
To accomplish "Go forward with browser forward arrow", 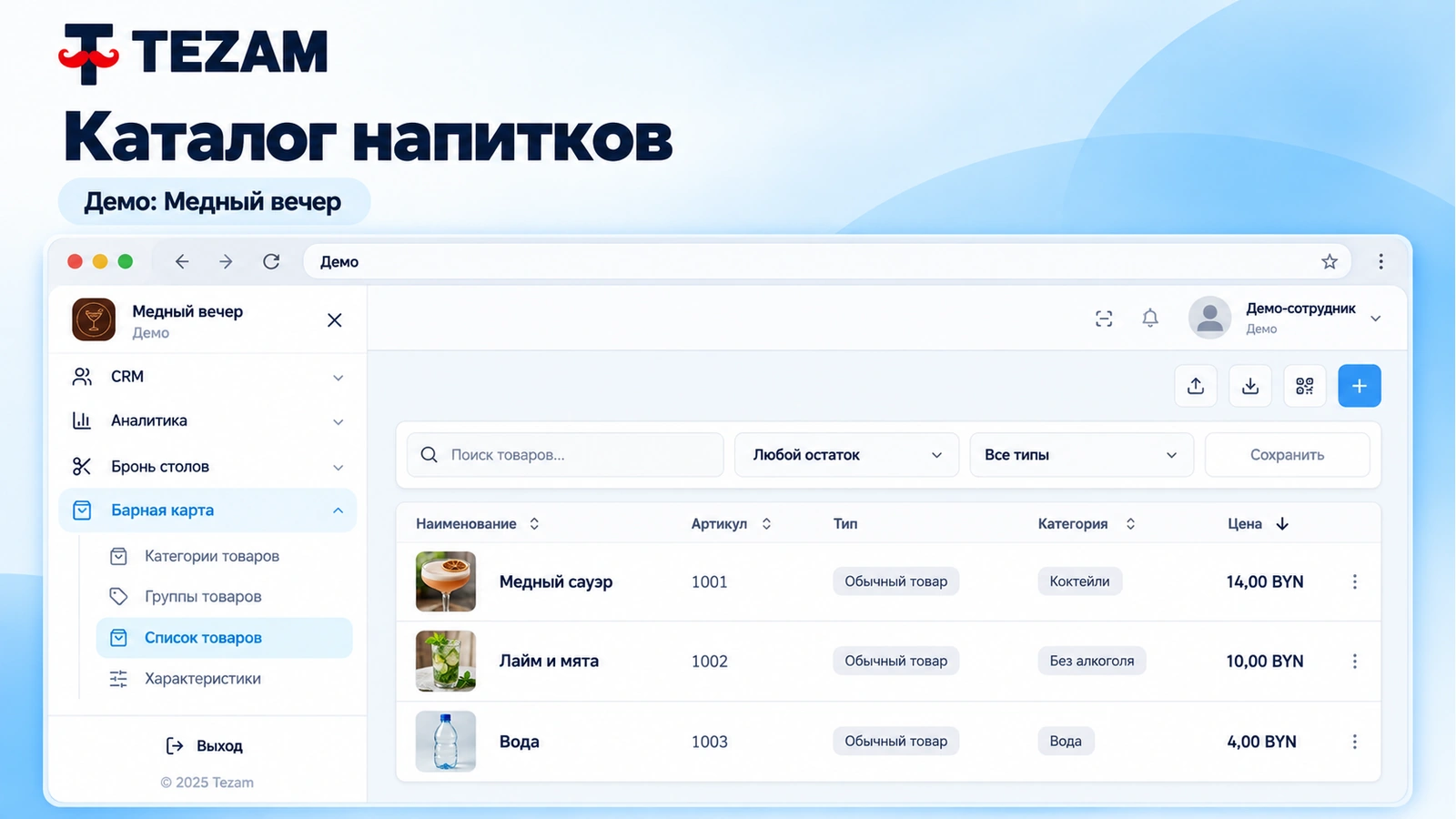I will [226, 262].
